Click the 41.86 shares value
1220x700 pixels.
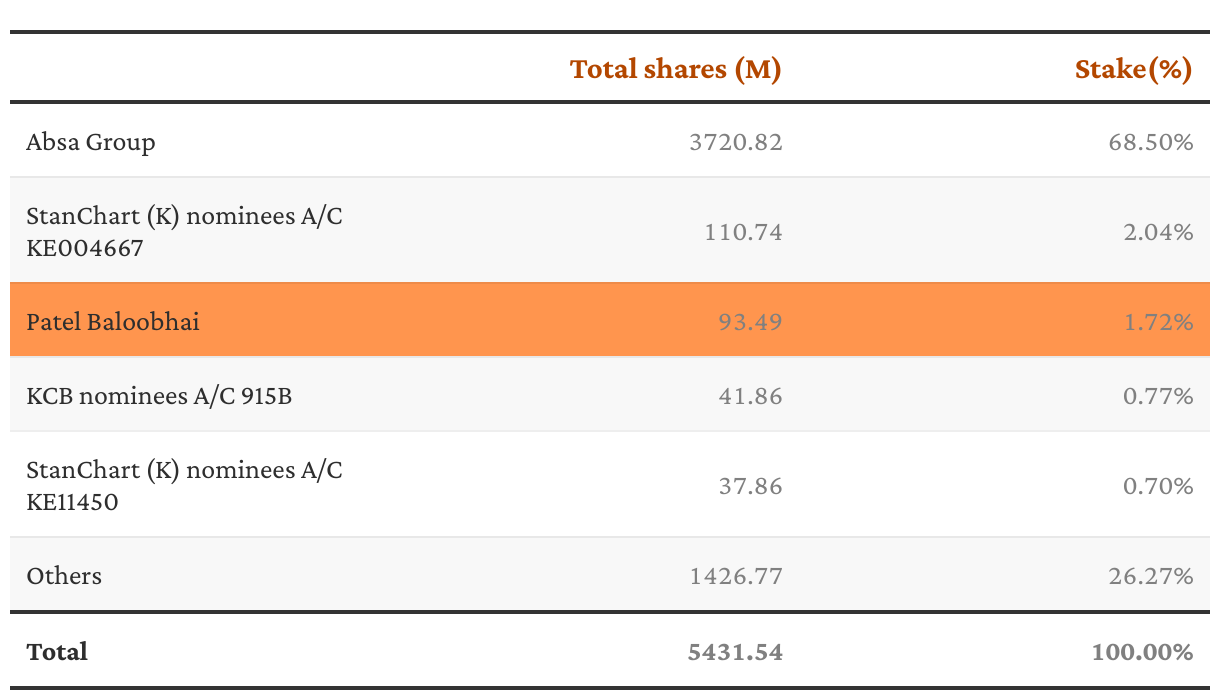point(750,396)
